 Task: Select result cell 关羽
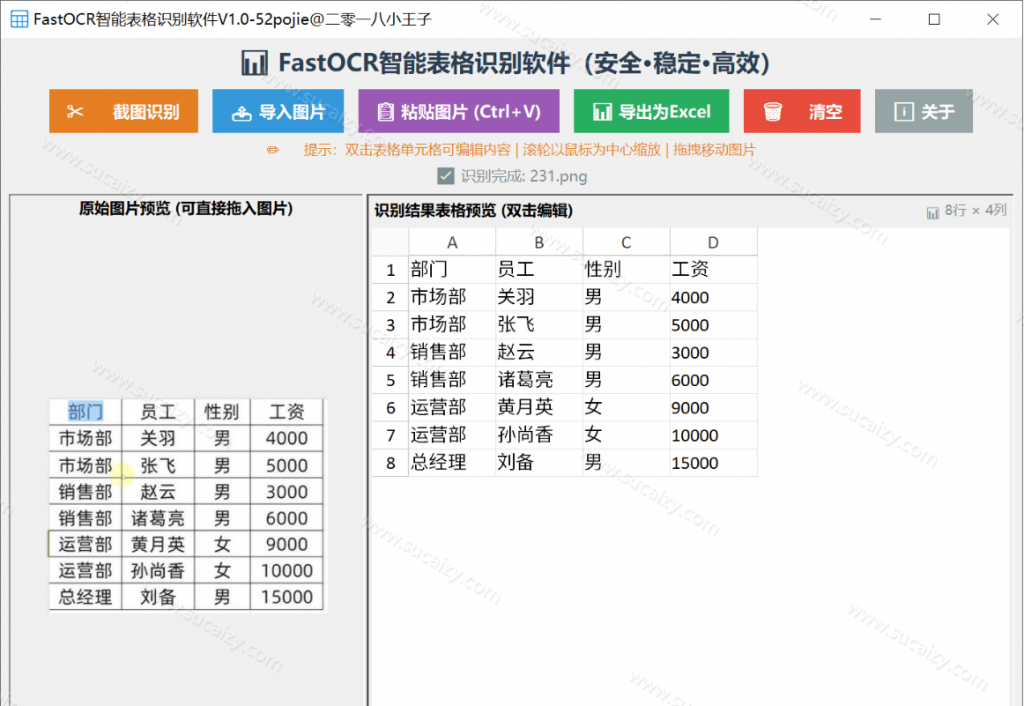[539, 297]
